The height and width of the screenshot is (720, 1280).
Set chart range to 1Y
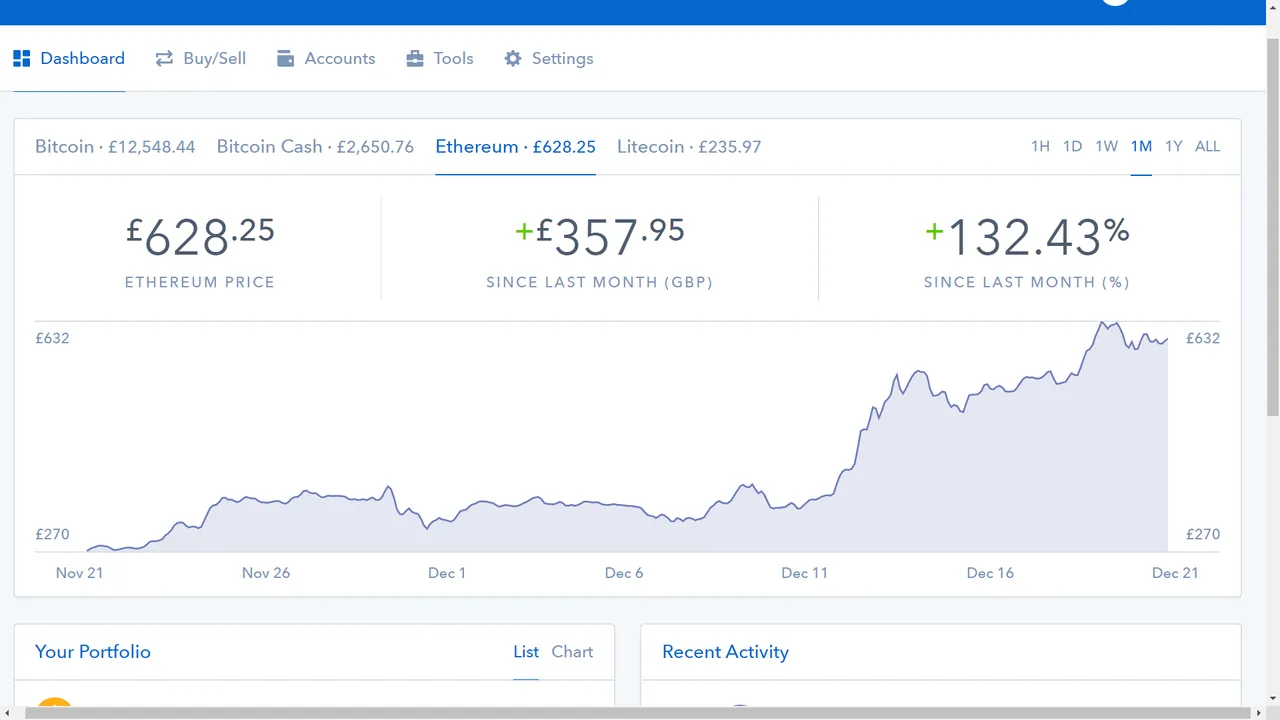coord(1174,147)
